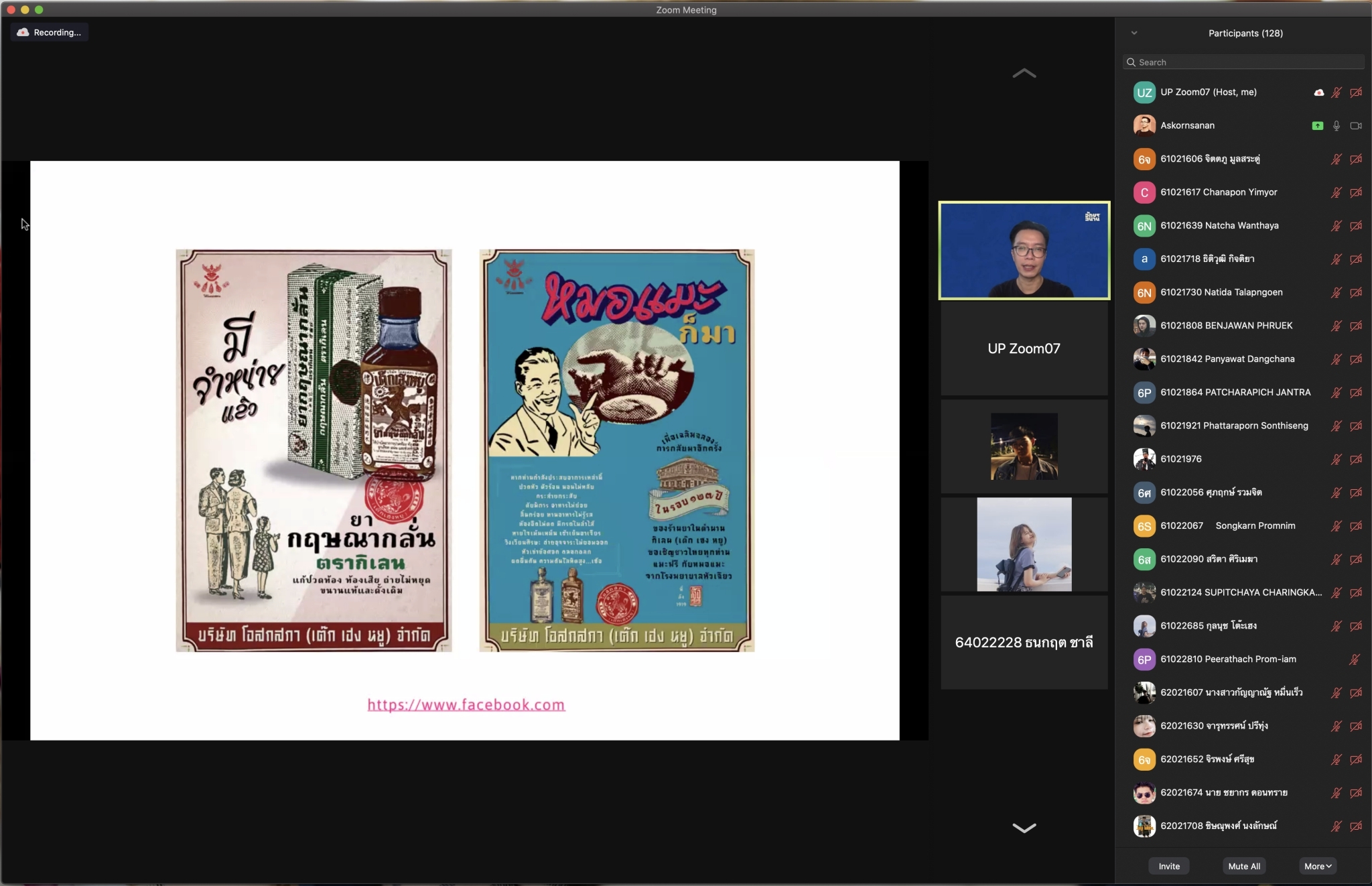Screen dimensions: 1372x886
Task: Click muted mic icon for participant 62021607
Action: [x=1336, y=693]
